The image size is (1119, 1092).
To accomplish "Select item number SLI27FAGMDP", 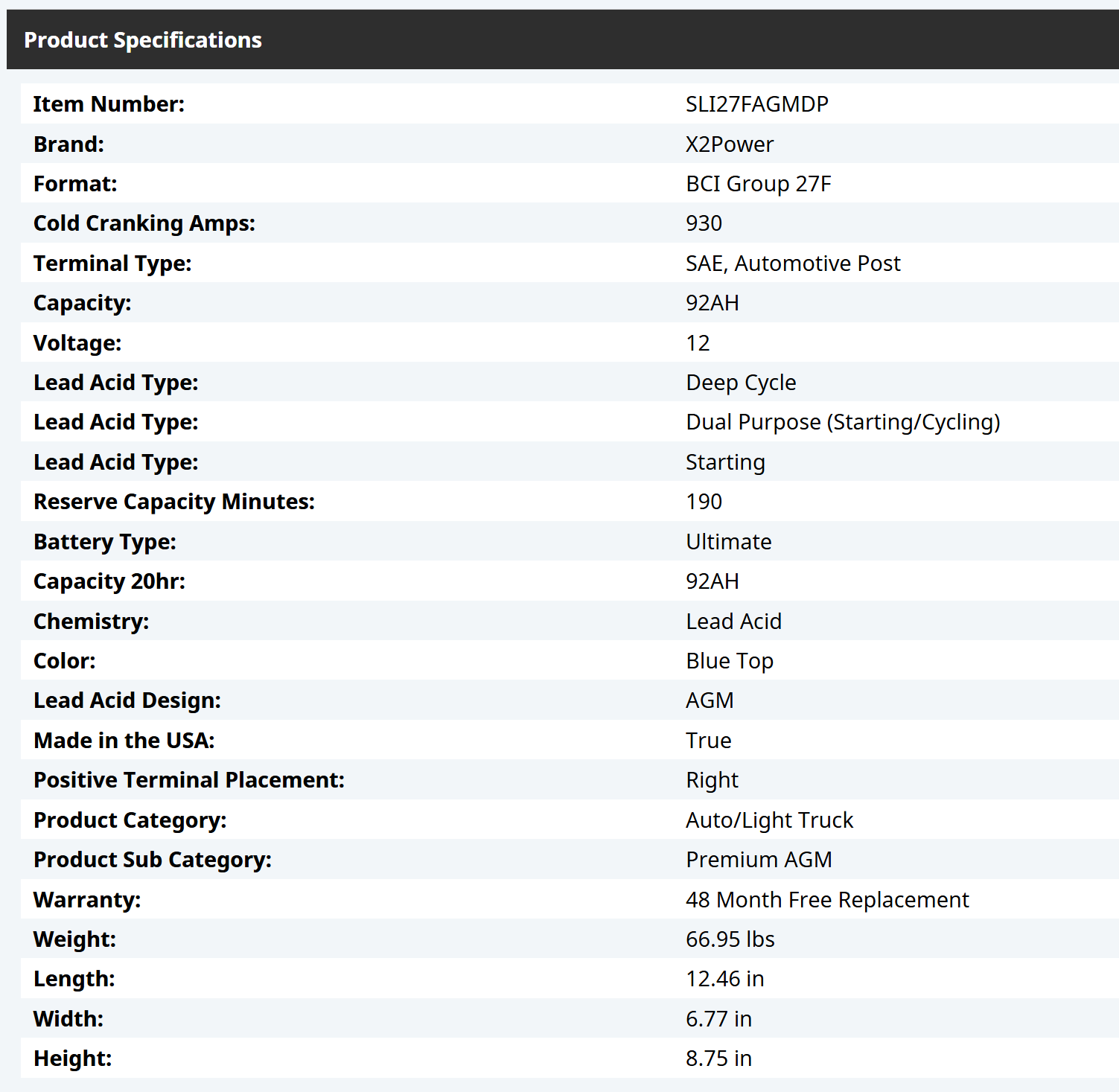I will point(756,104).
